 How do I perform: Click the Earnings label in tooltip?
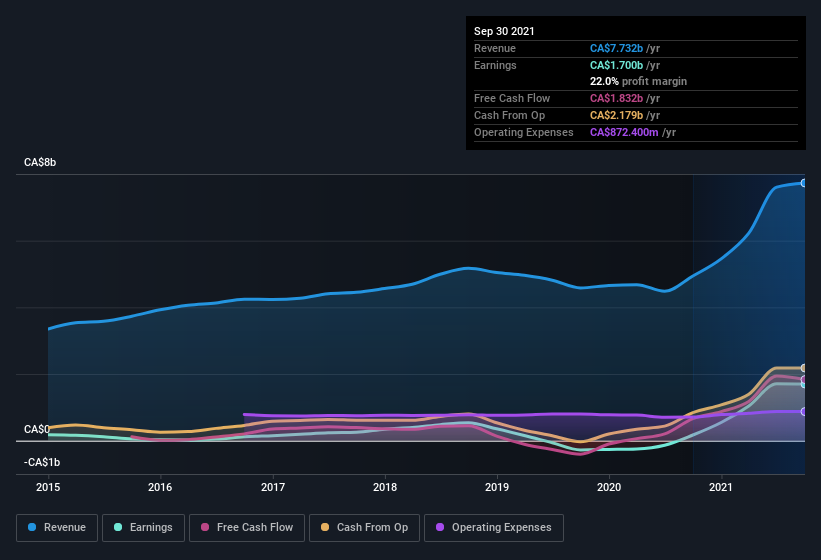point(495,65)
